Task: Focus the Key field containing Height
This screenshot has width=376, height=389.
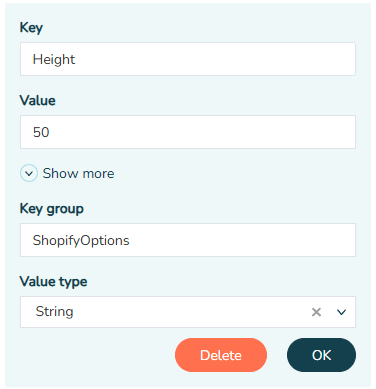Action: click(x=188, y=59)
